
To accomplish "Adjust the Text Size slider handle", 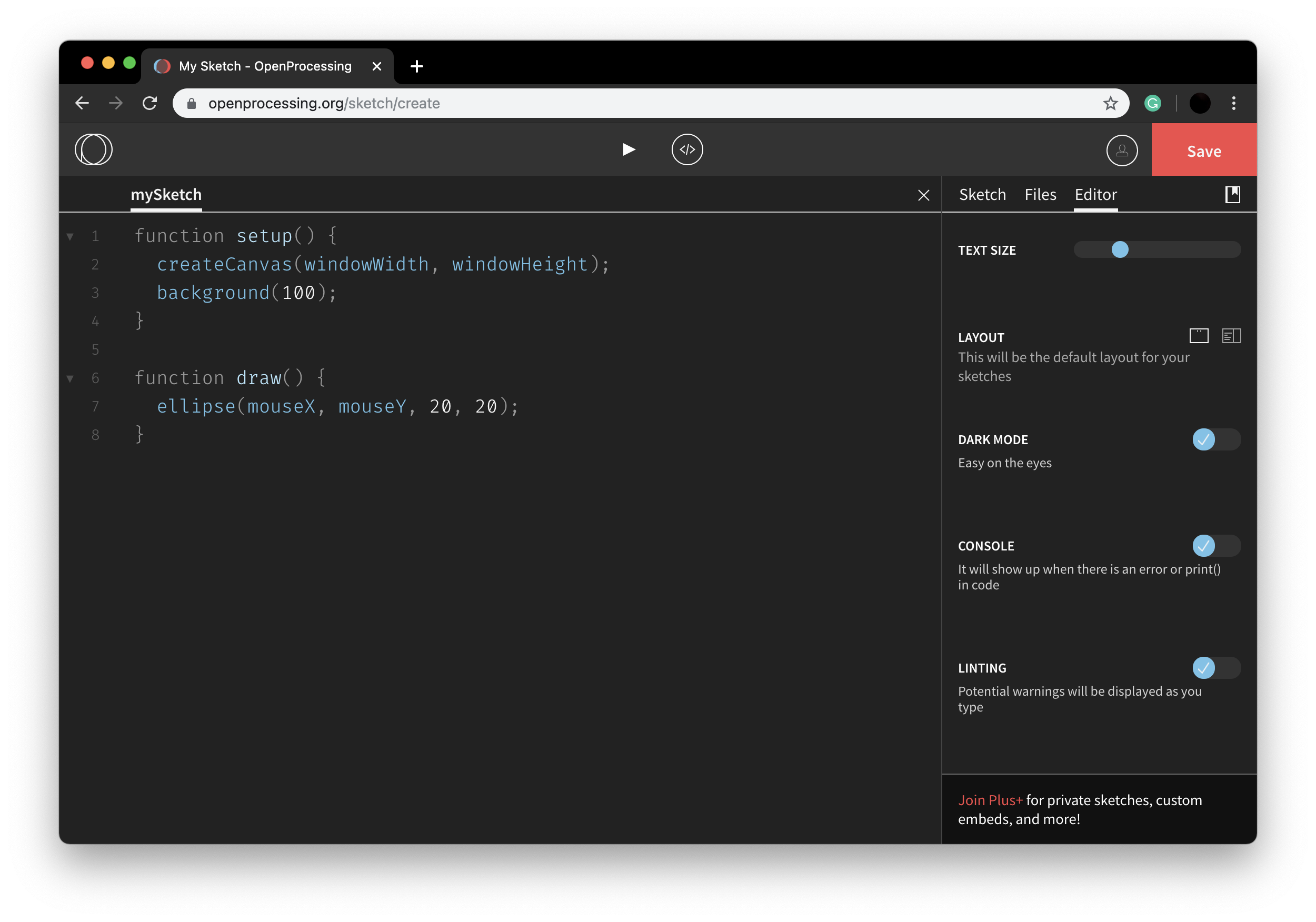I will pos(1120,249).
